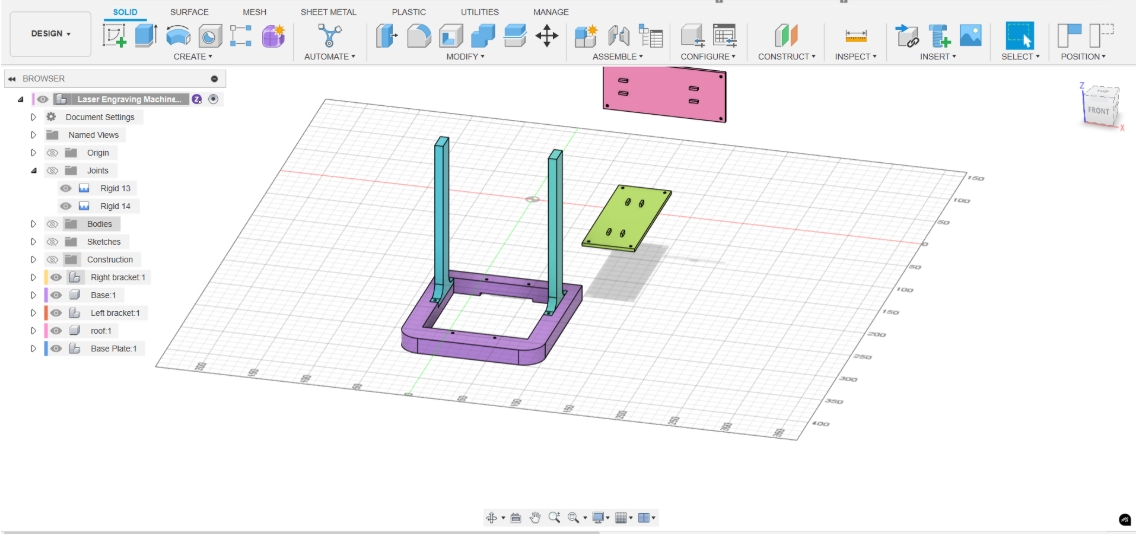Select the Measure tool

pyautogui.click(x=856, y=36)
